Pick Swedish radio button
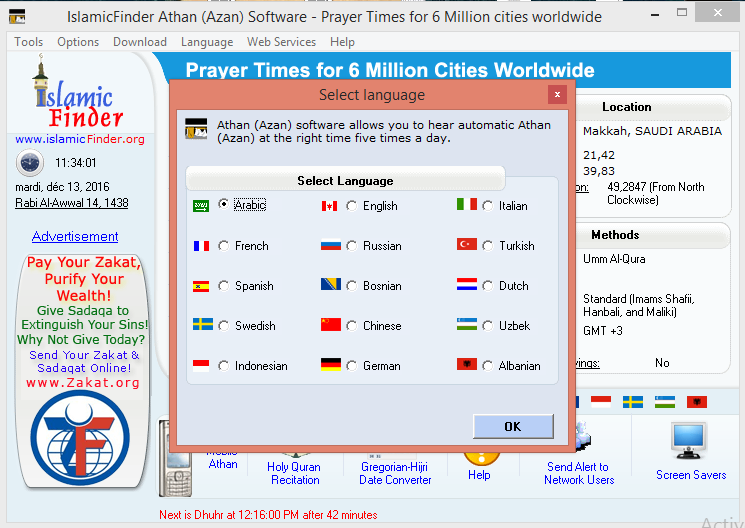Screen dimensions: 745x528 (223, 326)
